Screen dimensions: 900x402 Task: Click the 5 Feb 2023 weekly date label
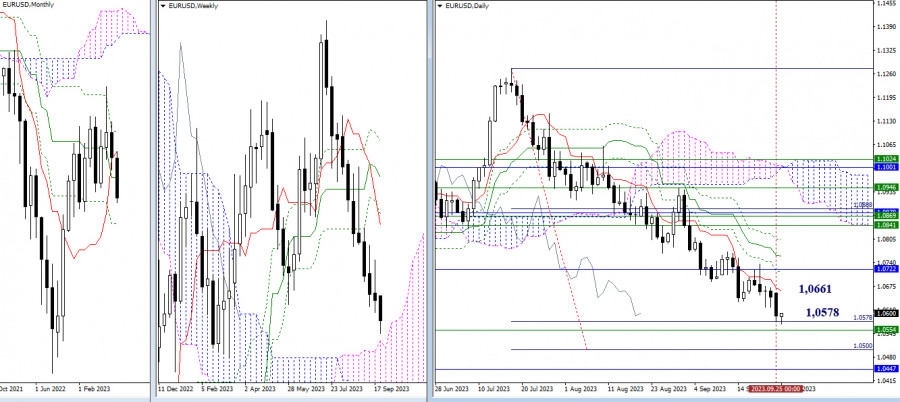pyautogui.click(x=219, y=389)
